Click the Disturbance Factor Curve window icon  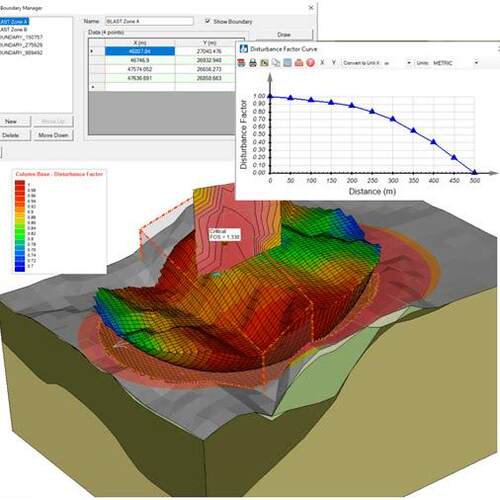pos(244,49)
